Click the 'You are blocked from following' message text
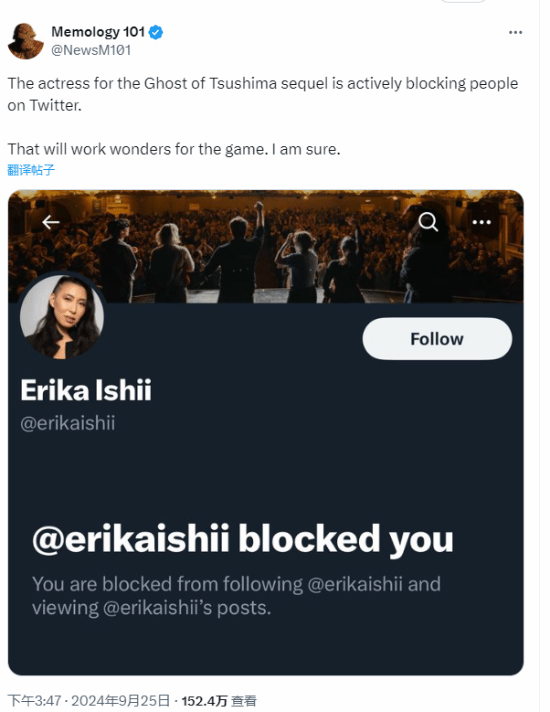550x712 pixels. (236, 596)
